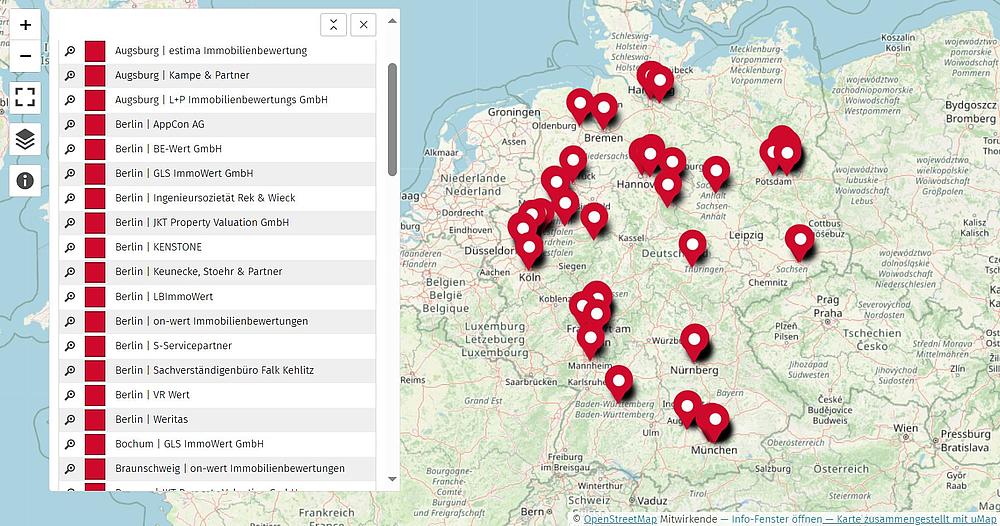
Task: Zoom to Berlin Ingenieursozietät Rek & Wieck
Action: (x=70, y=198)
